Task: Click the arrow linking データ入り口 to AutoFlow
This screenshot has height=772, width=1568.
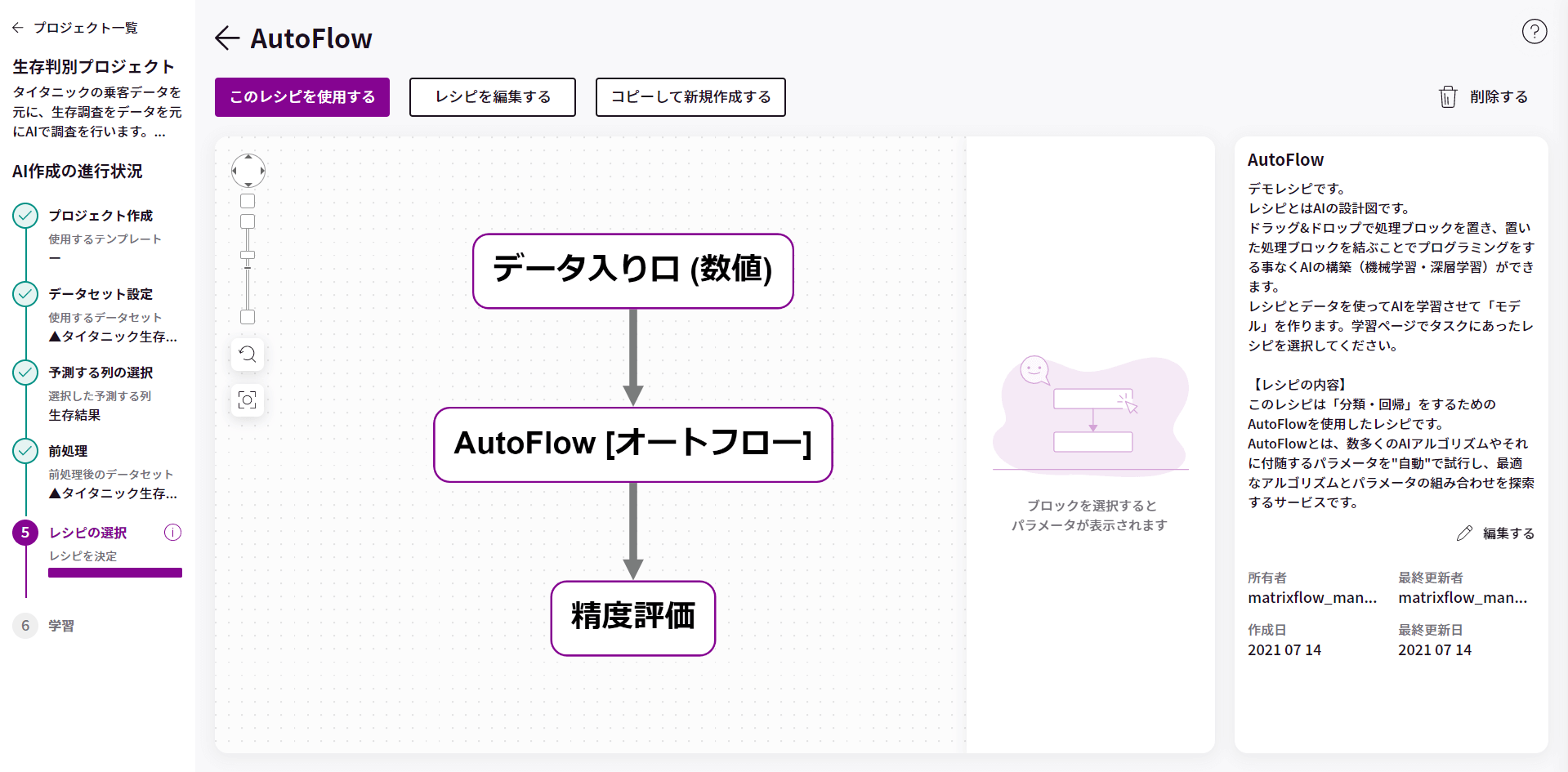Action: point(633,357)
